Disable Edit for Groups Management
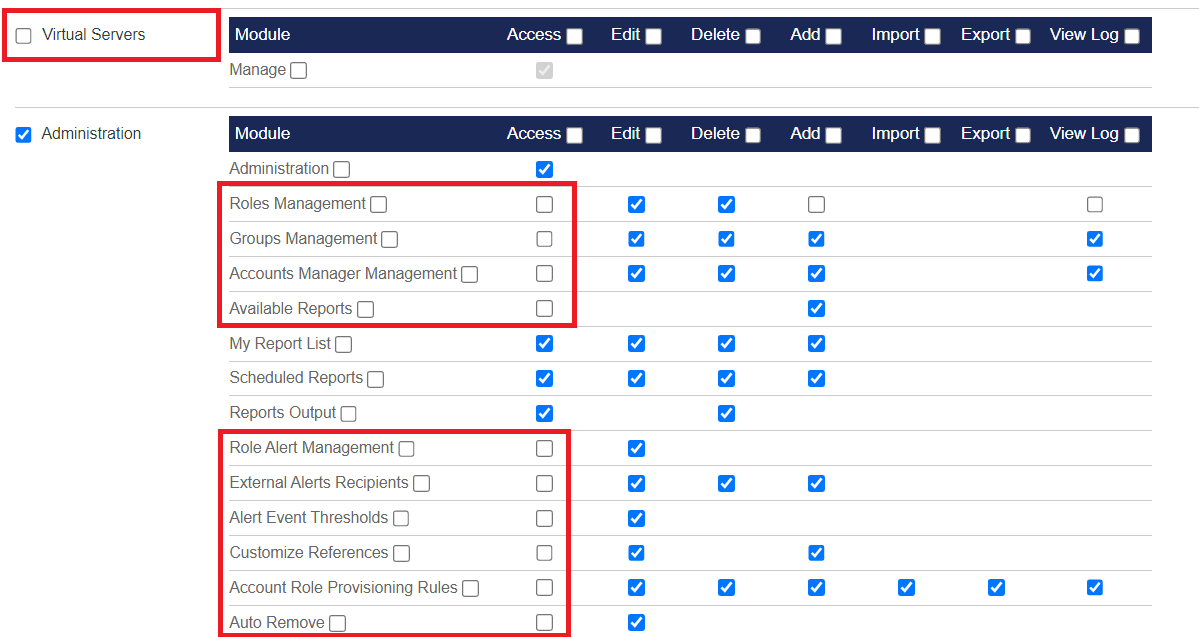 (636, 238)
